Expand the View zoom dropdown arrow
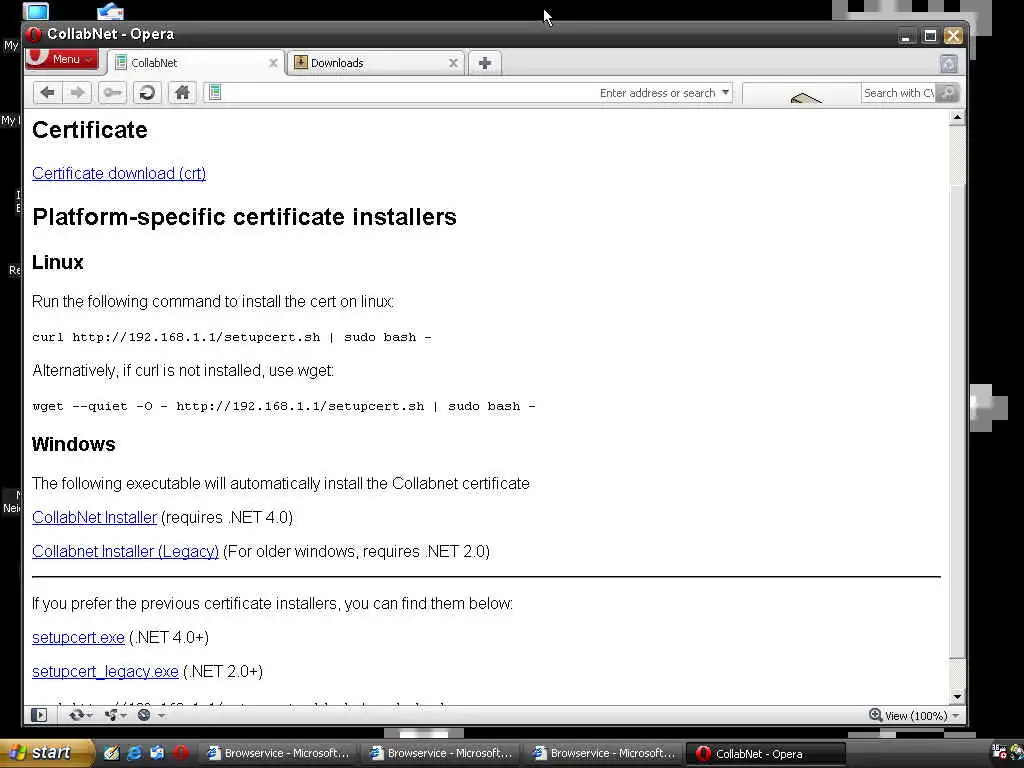The width and height of the screenshot is (1024, 768). click(x=955, y=716)
